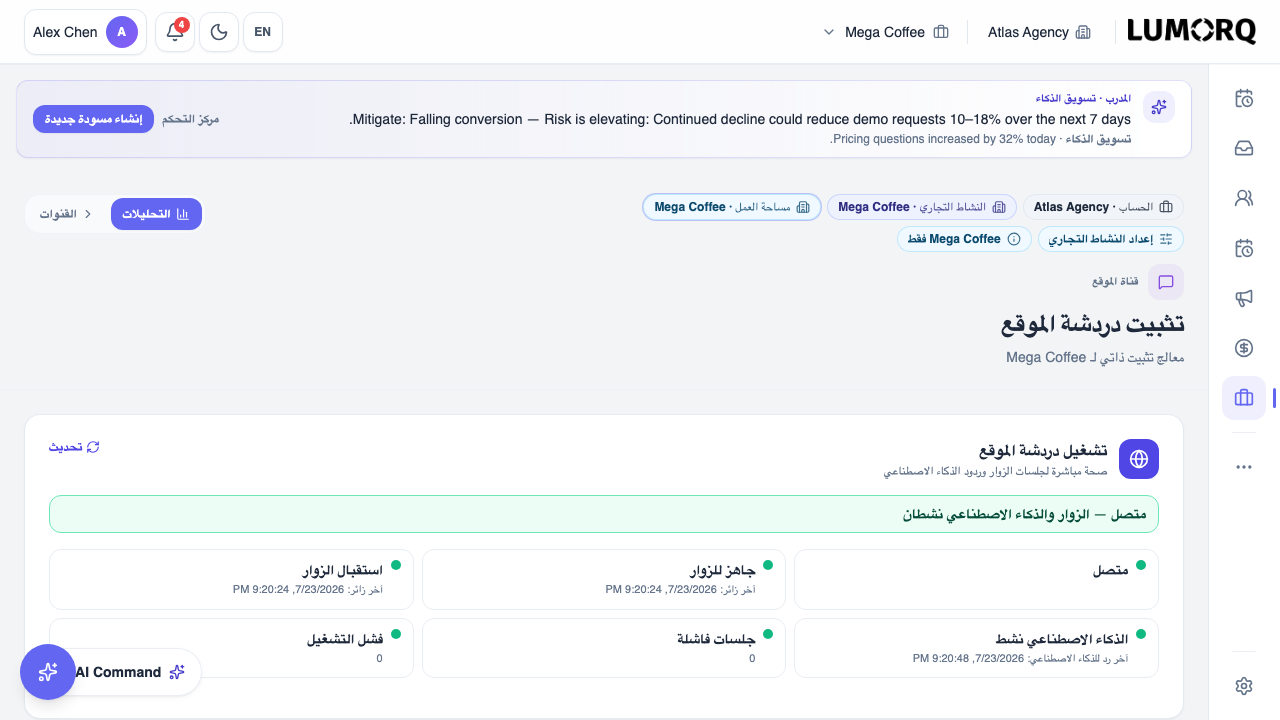
Task: Select the متصل status card
Action: point(976,579)
